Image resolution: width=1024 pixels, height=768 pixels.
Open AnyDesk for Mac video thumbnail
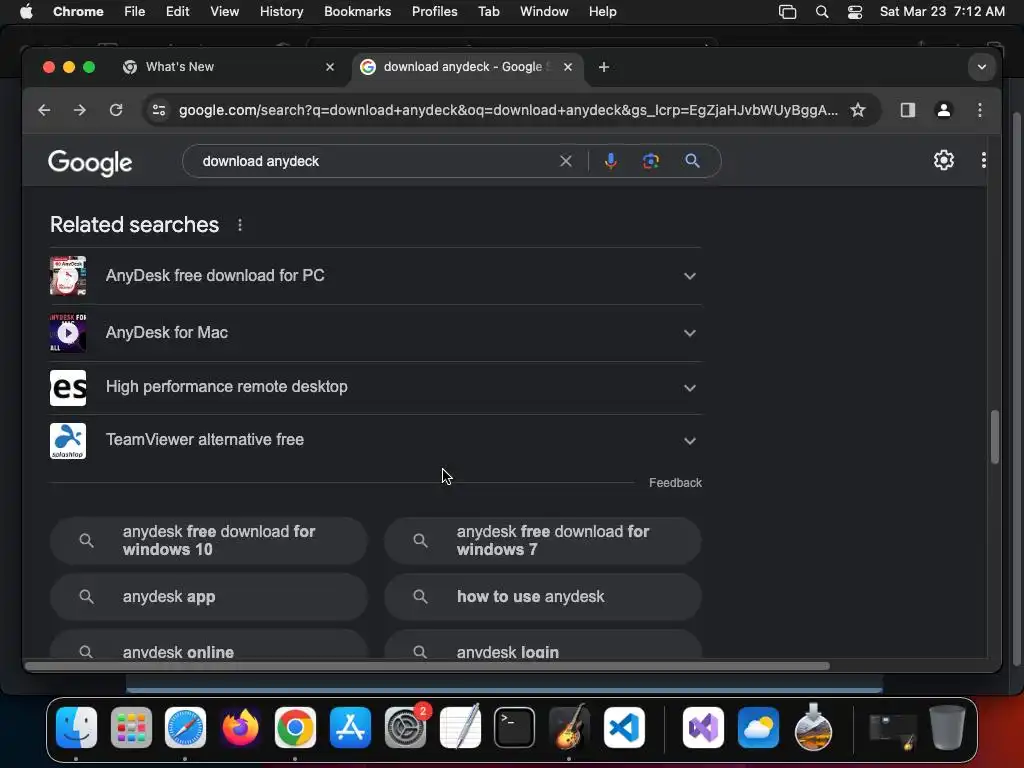68,332
